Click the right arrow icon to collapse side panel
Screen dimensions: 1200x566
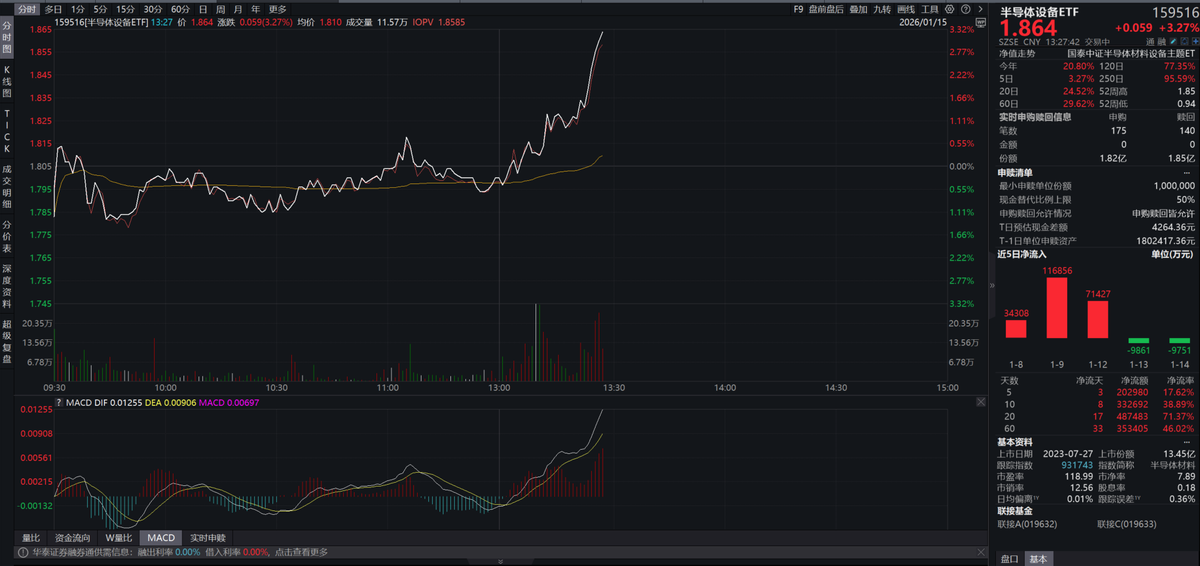coord(980,9)
